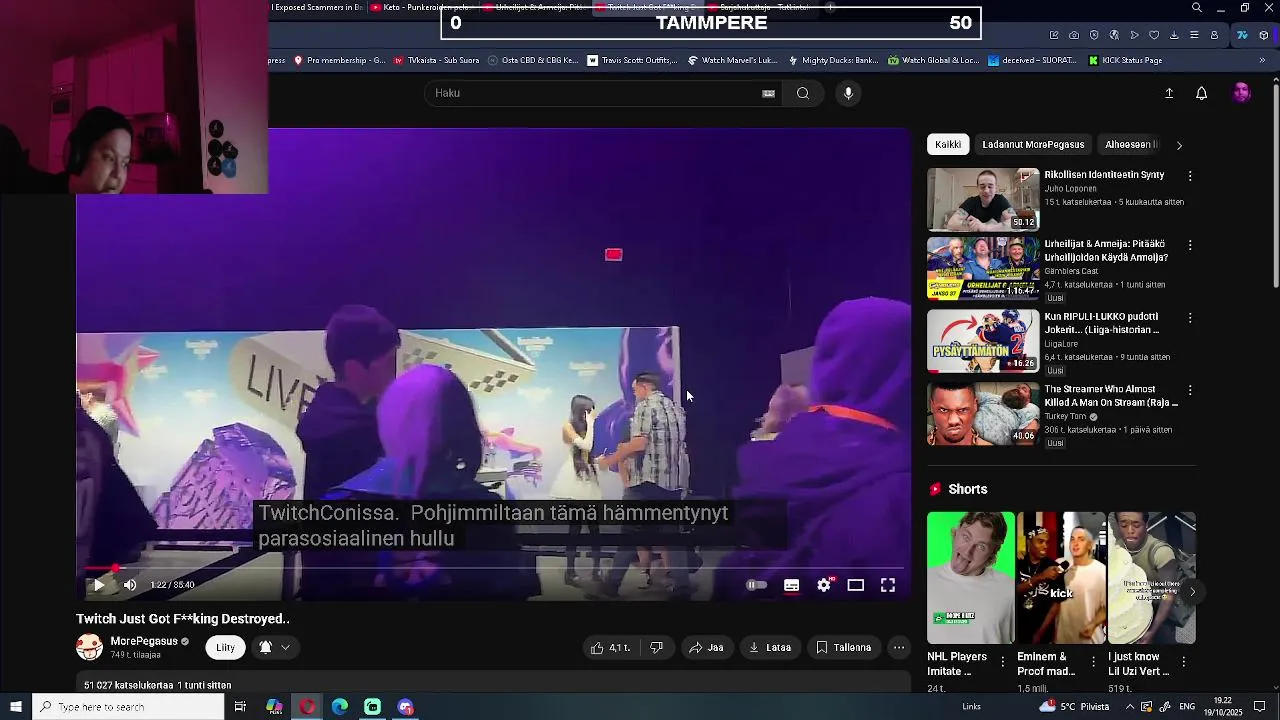The width and height of the screenshot is (1280, 720).
Task: Open NHL Players Imitate short
Action: [970, 578]
